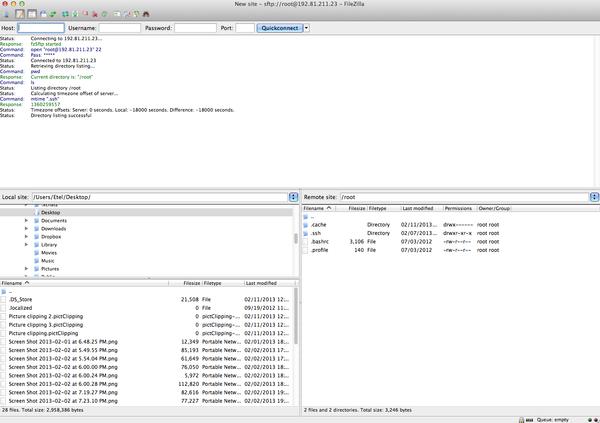Sort remote files by Permissions column
Image resolution: width=600 pixels, height=423 pixels.
tap(458, 208)
